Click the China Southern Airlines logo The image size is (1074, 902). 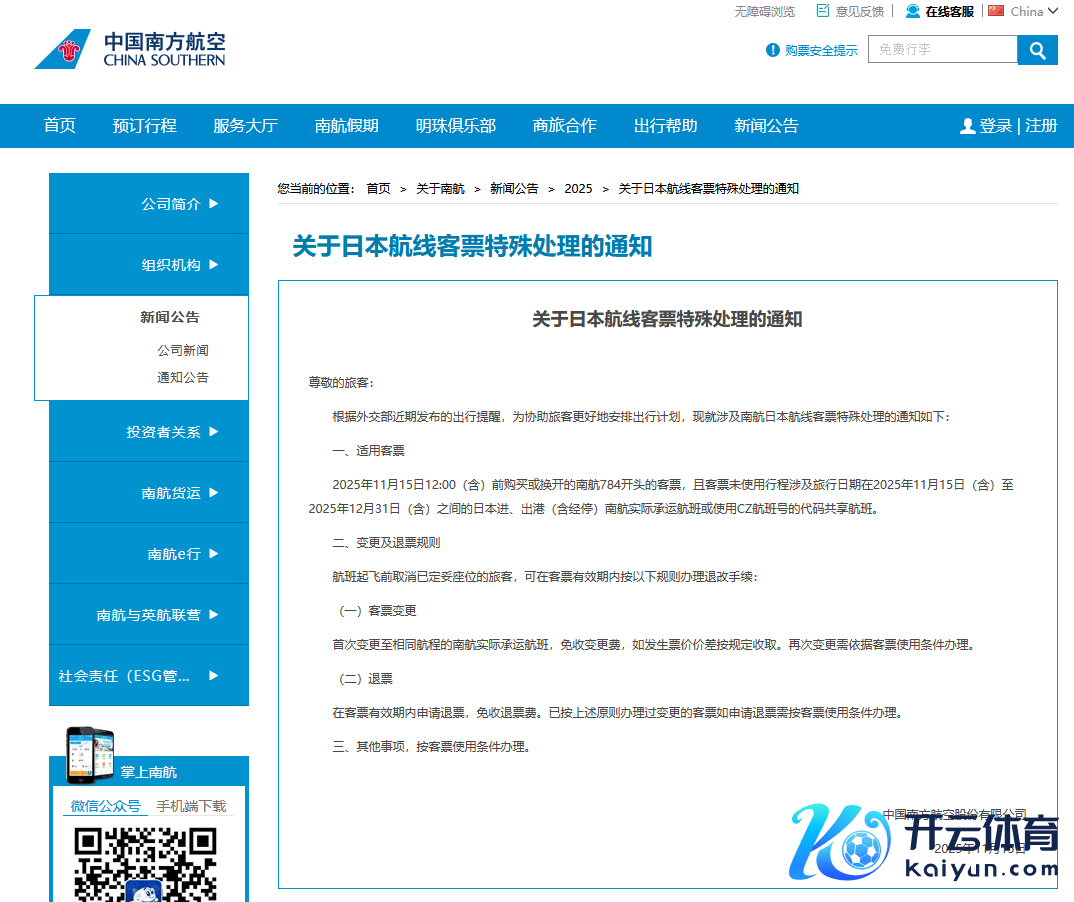tap(130, 49)
